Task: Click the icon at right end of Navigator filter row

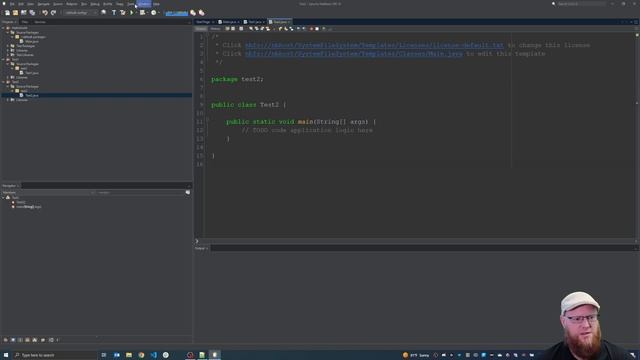Action: tap(188, 192)
